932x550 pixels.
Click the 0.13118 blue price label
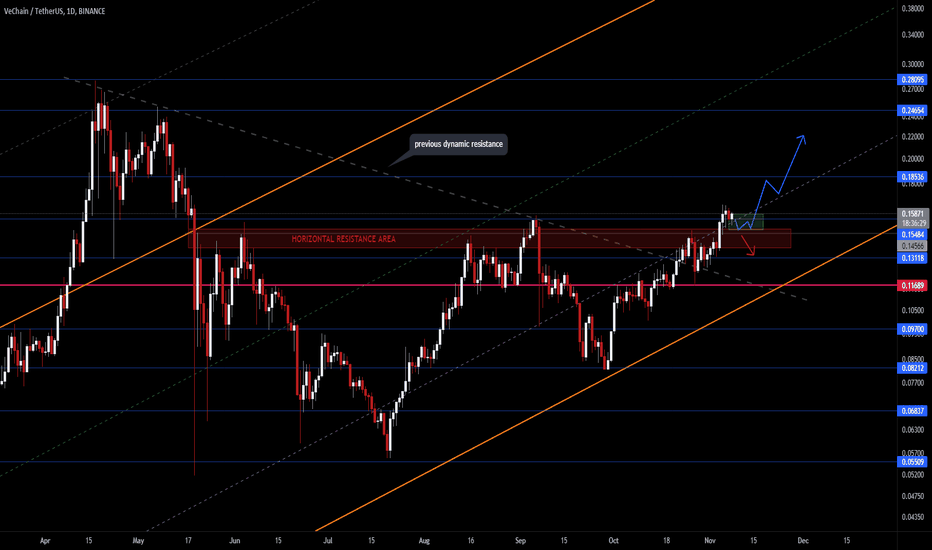point(912,258)
